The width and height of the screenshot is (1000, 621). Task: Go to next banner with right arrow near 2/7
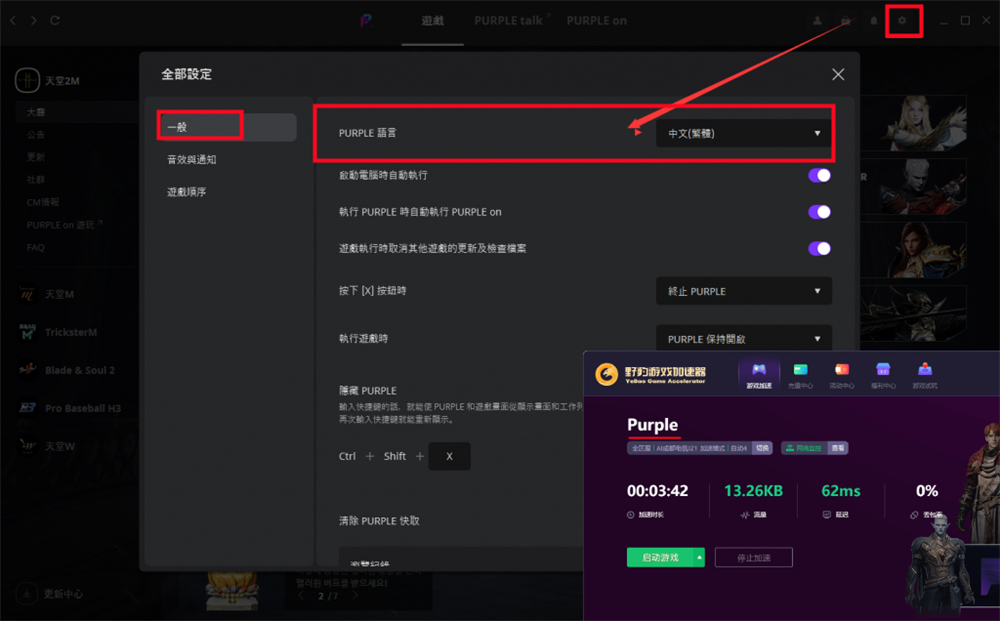[x=355, y=595]
